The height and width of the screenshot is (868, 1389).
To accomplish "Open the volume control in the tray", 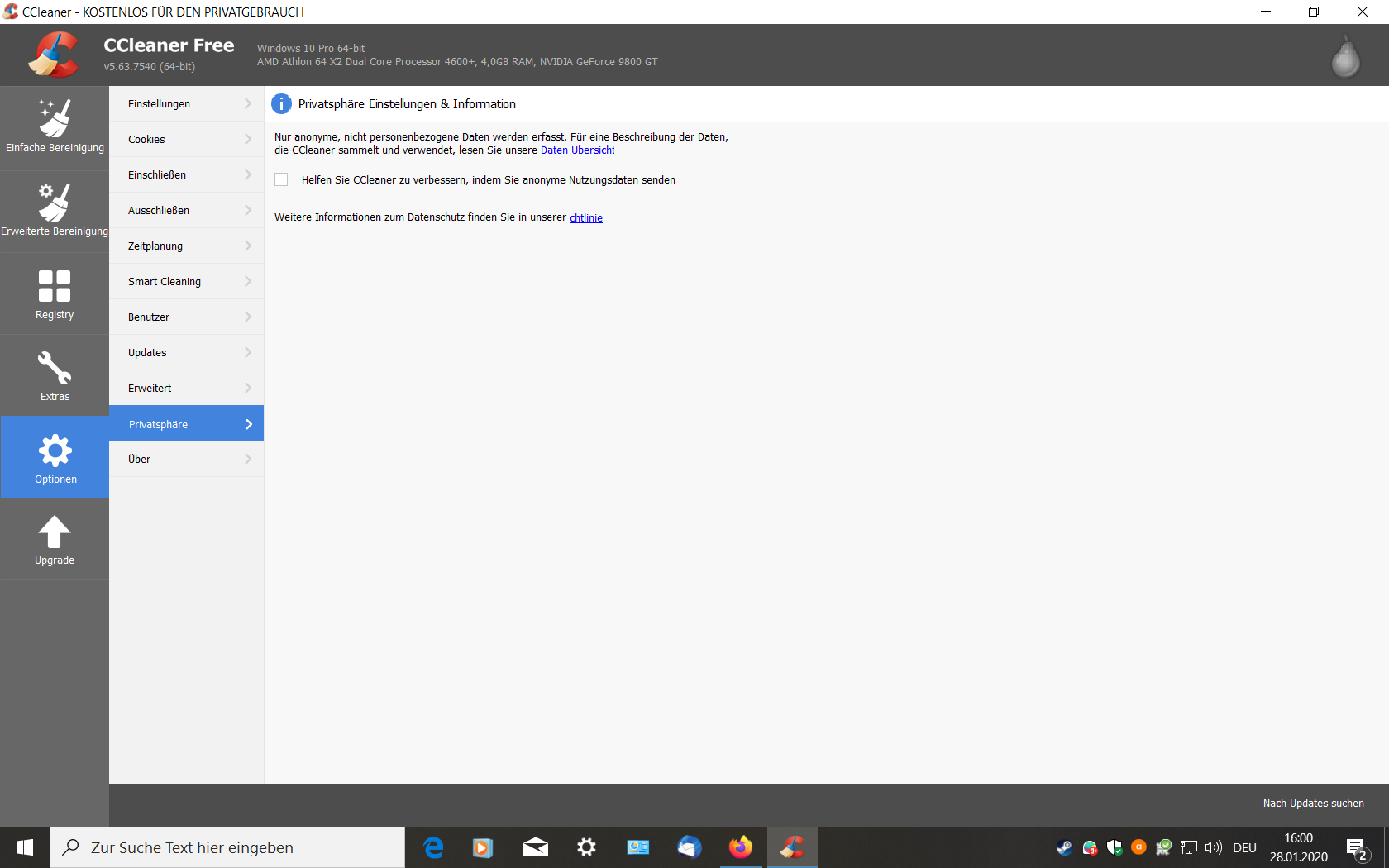I will pyautogui.click(x=1213, y=847).
